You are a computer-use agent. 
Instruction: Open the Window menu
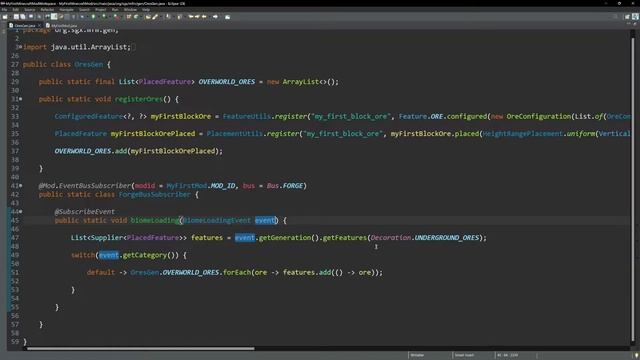(130, 9)
